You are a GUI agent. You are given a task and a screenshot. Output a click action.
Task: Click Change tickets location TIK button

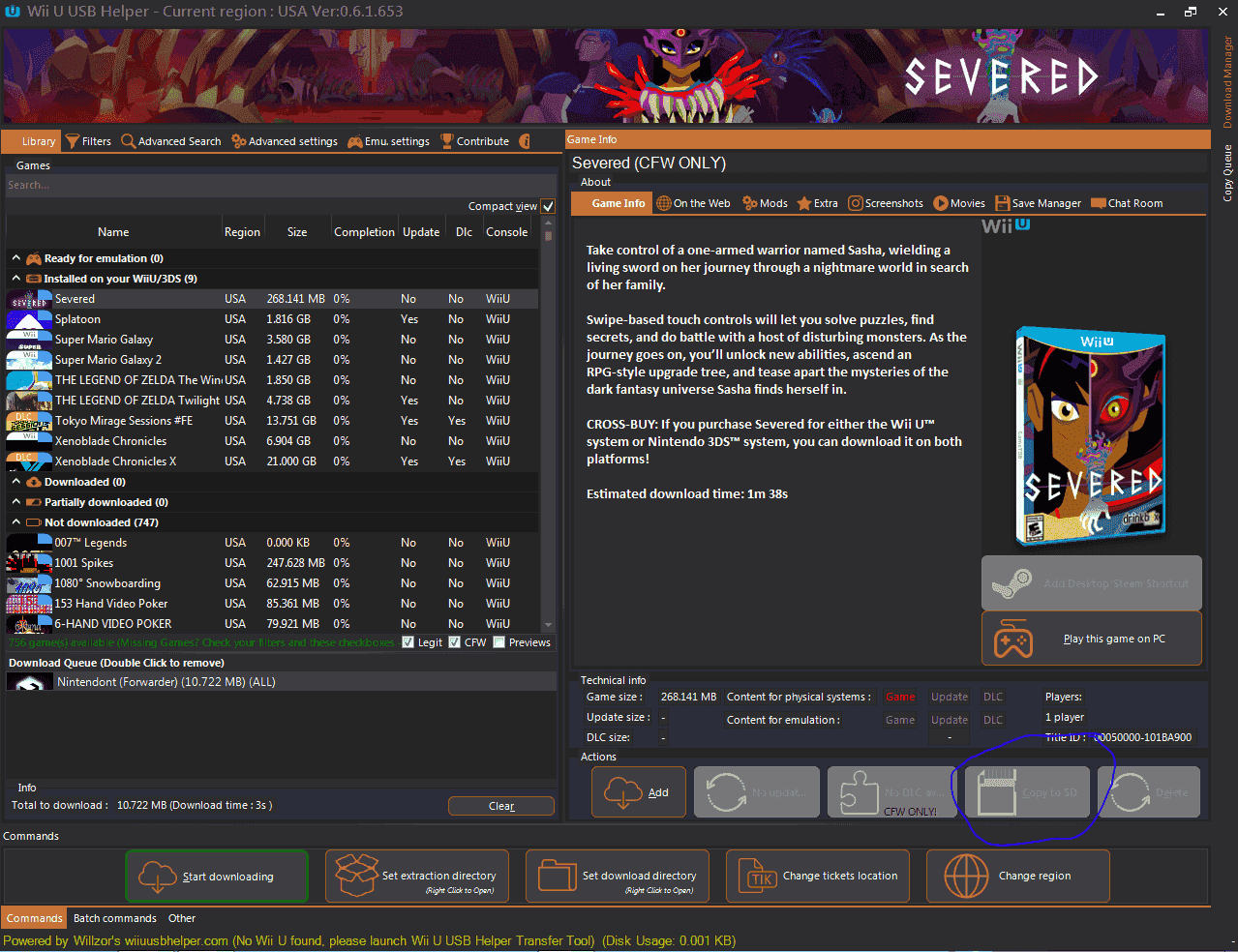818,877
